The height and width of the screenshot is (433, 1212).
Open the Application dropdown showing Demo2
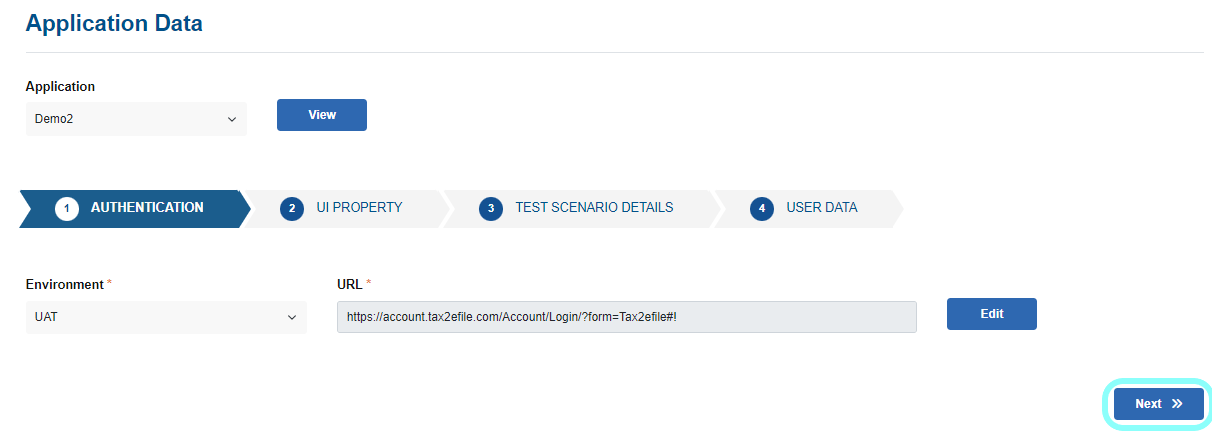coord(135,119)
